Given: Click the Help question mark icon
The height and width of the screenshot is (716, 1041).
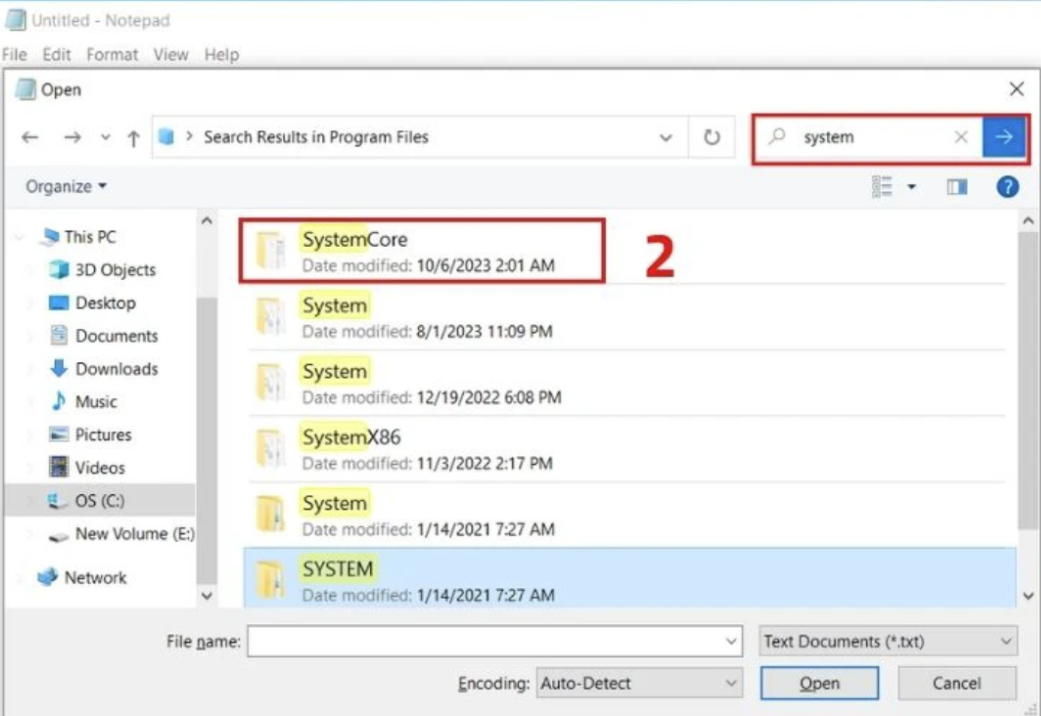Looking at the screenshot, I should [x=1007, y=186].
